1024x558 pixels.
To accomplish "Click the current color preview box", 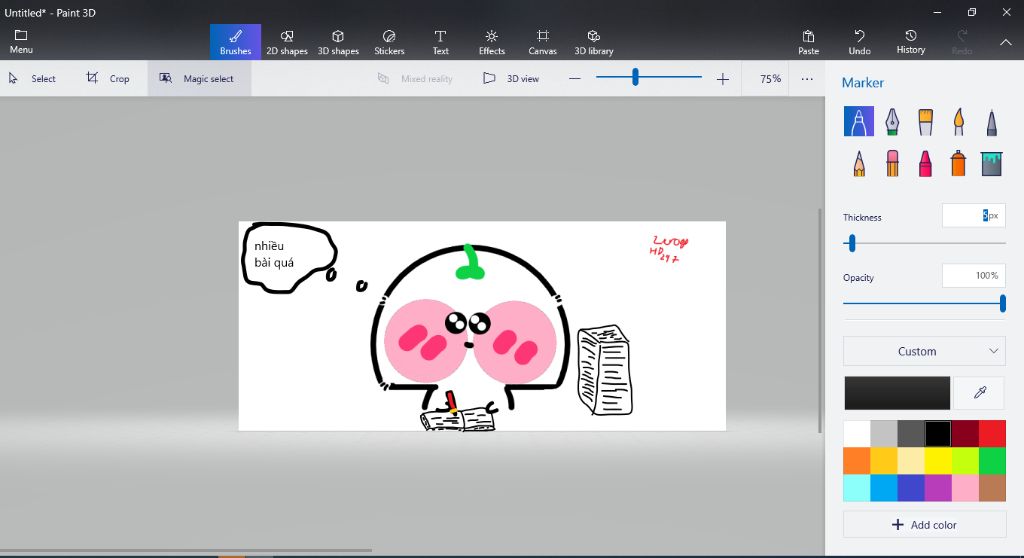I will tap(897, 393).
